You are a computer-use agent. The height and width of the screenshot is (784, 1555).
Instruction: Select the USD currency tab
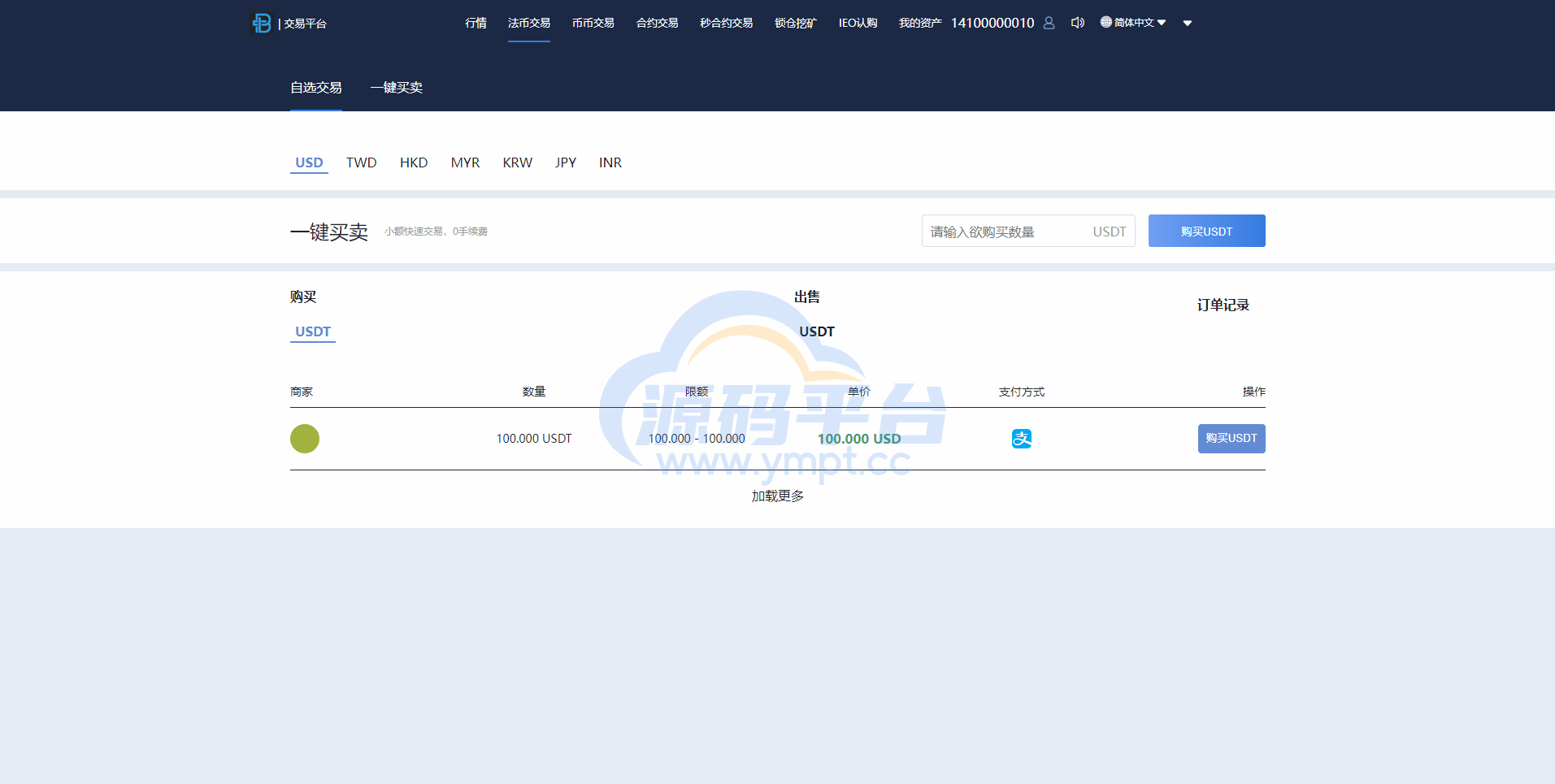coord(309,162)
